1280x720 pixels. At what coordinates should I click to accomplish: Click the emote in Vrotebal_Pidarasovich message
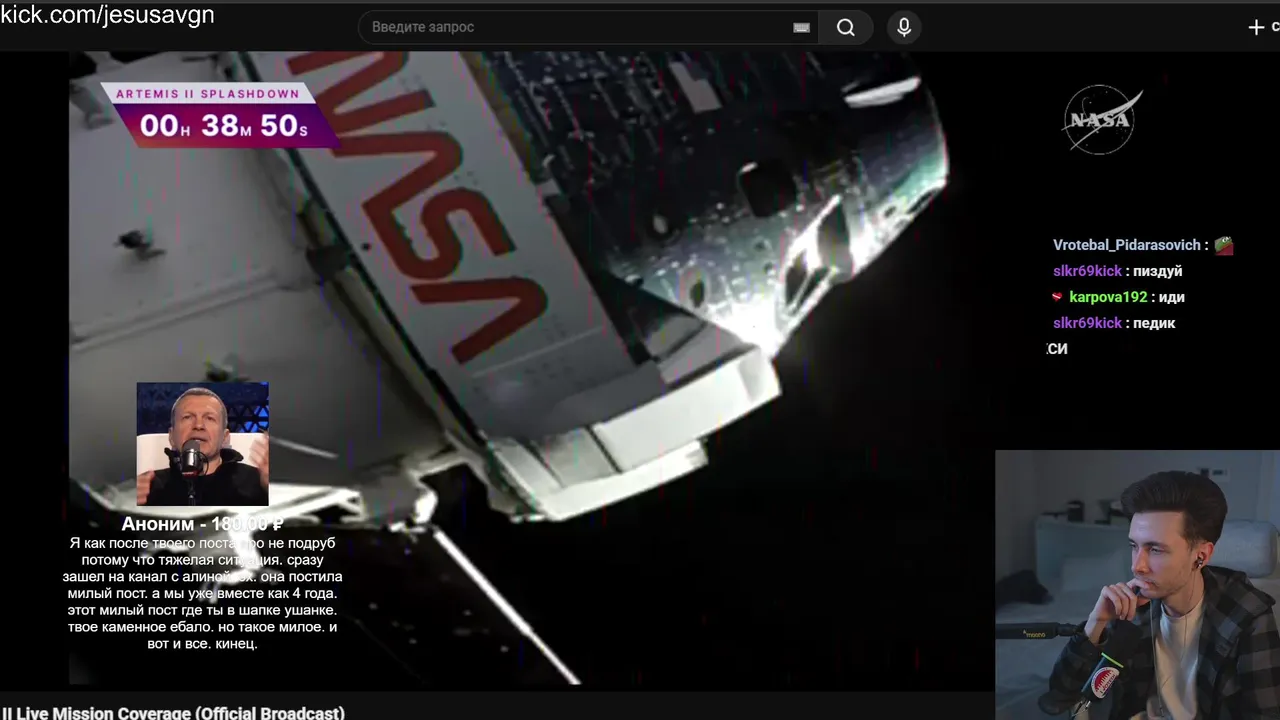coord(1223,245)
